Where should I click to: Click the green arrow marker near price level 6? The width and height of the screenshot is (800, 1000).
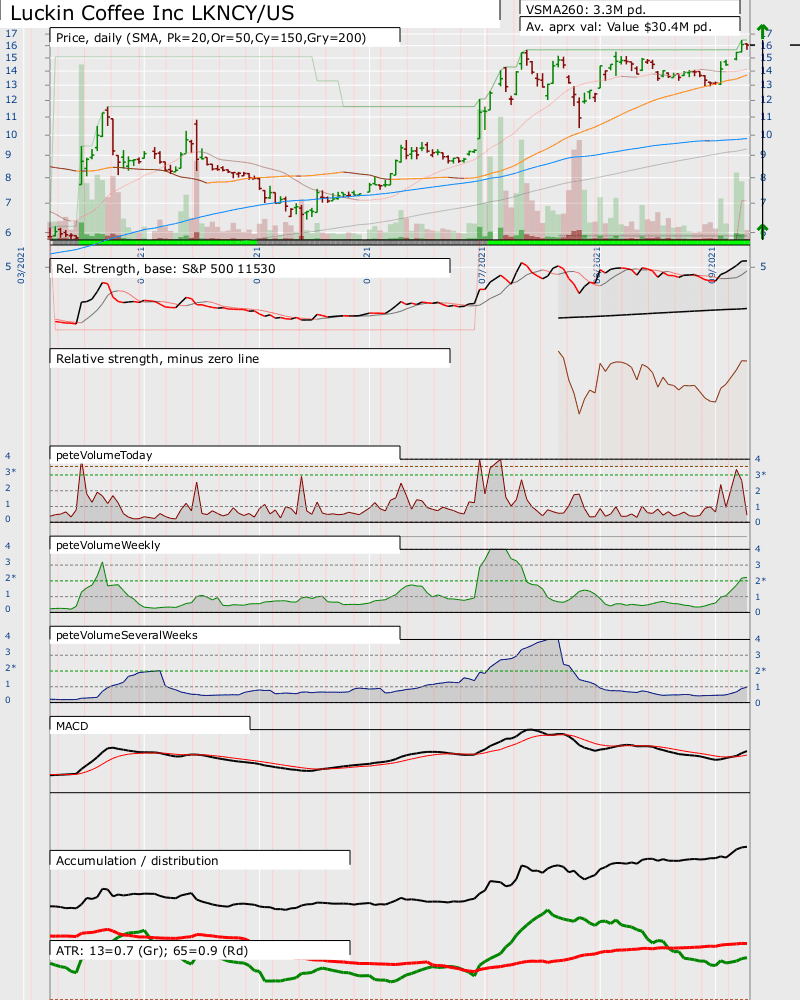point(763,230)
